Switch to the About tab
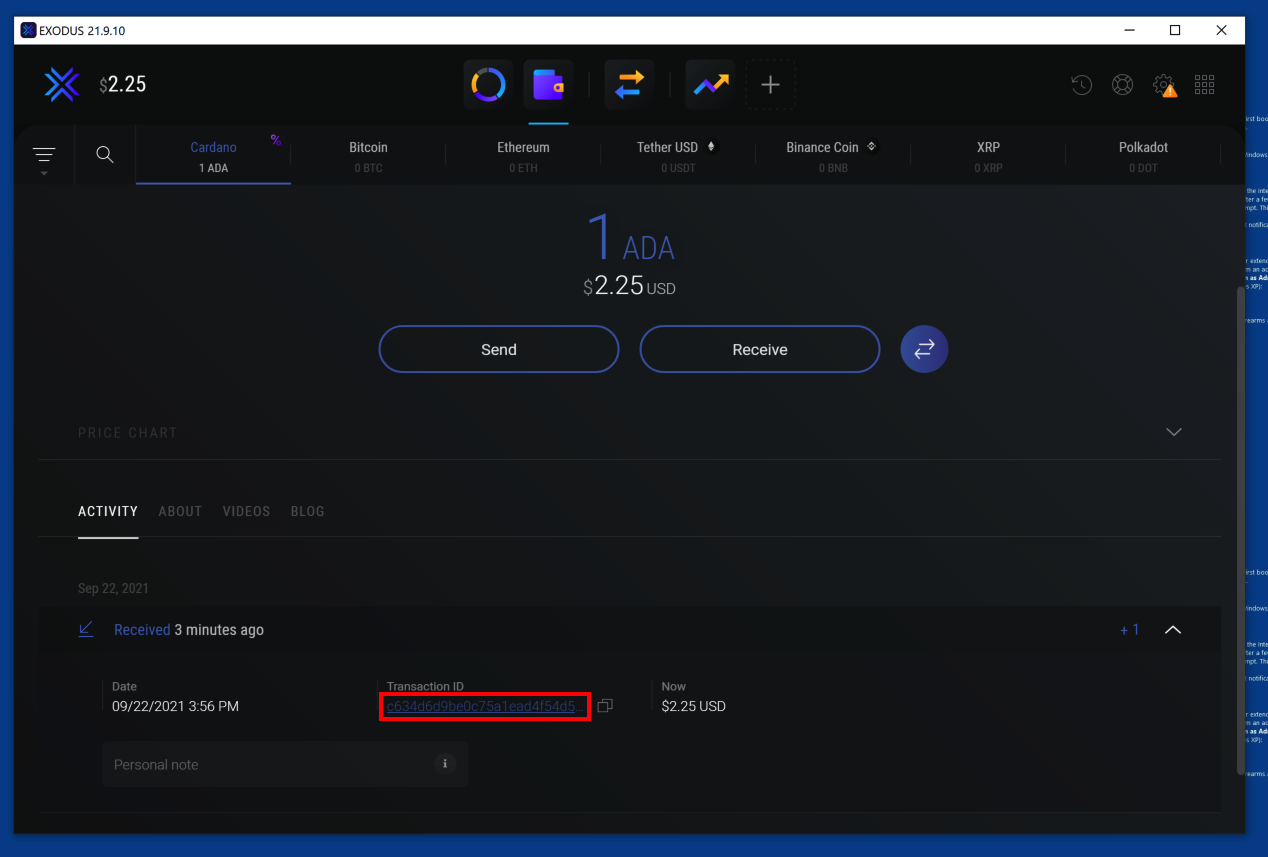This screenshot has height=857, width=1268. (x=180, y=511)
